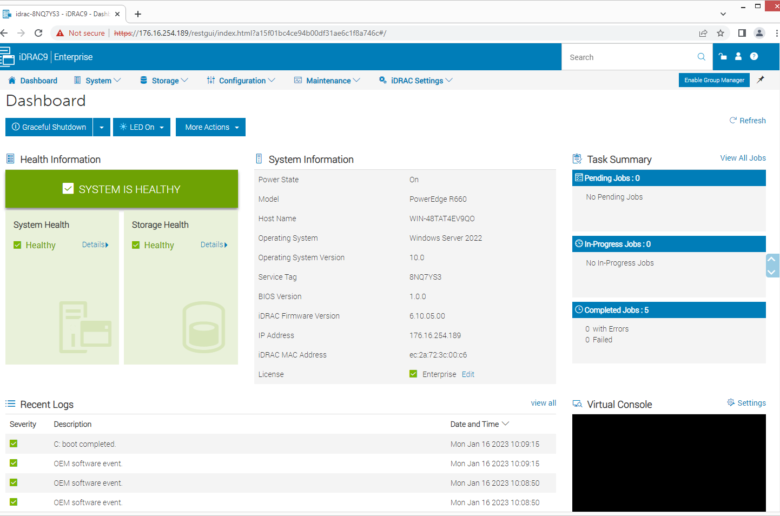Viewport: 780px width, 516px height.
Task: Go to the Dashboard menu item
Action: point(33,80)
